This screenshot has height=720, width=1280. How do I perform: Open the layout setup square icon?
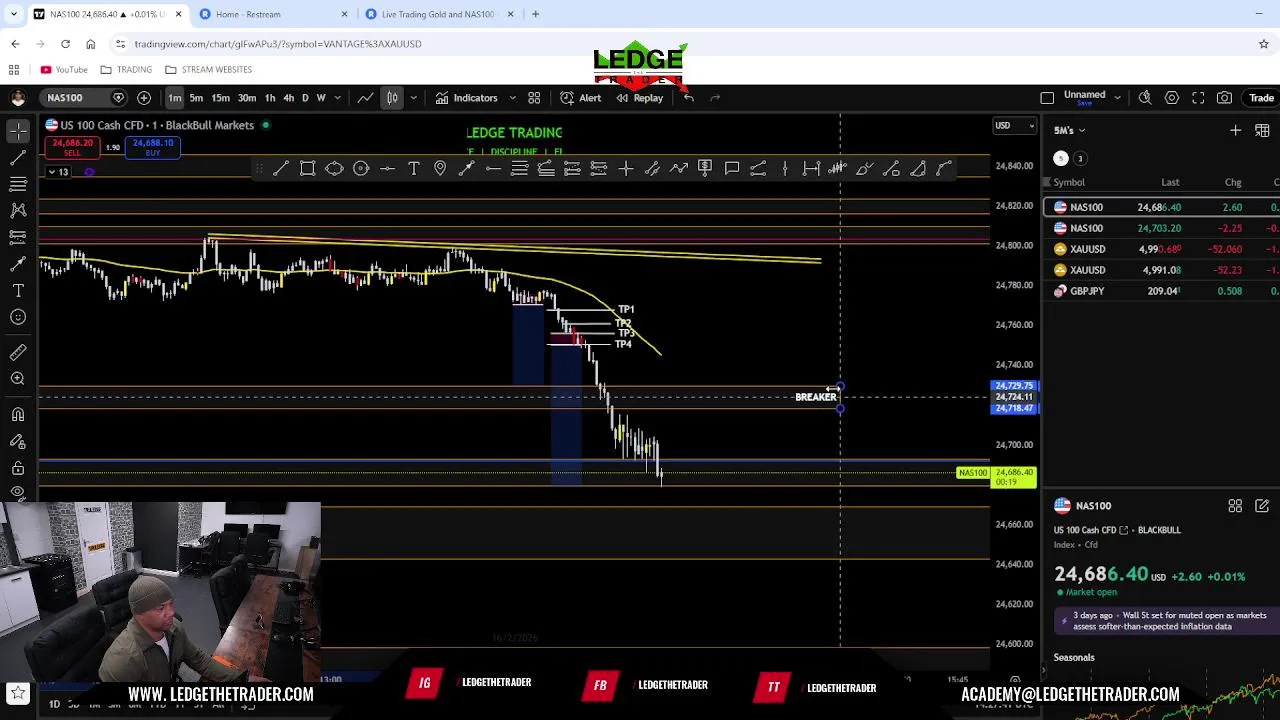[x=1047, y=98]
